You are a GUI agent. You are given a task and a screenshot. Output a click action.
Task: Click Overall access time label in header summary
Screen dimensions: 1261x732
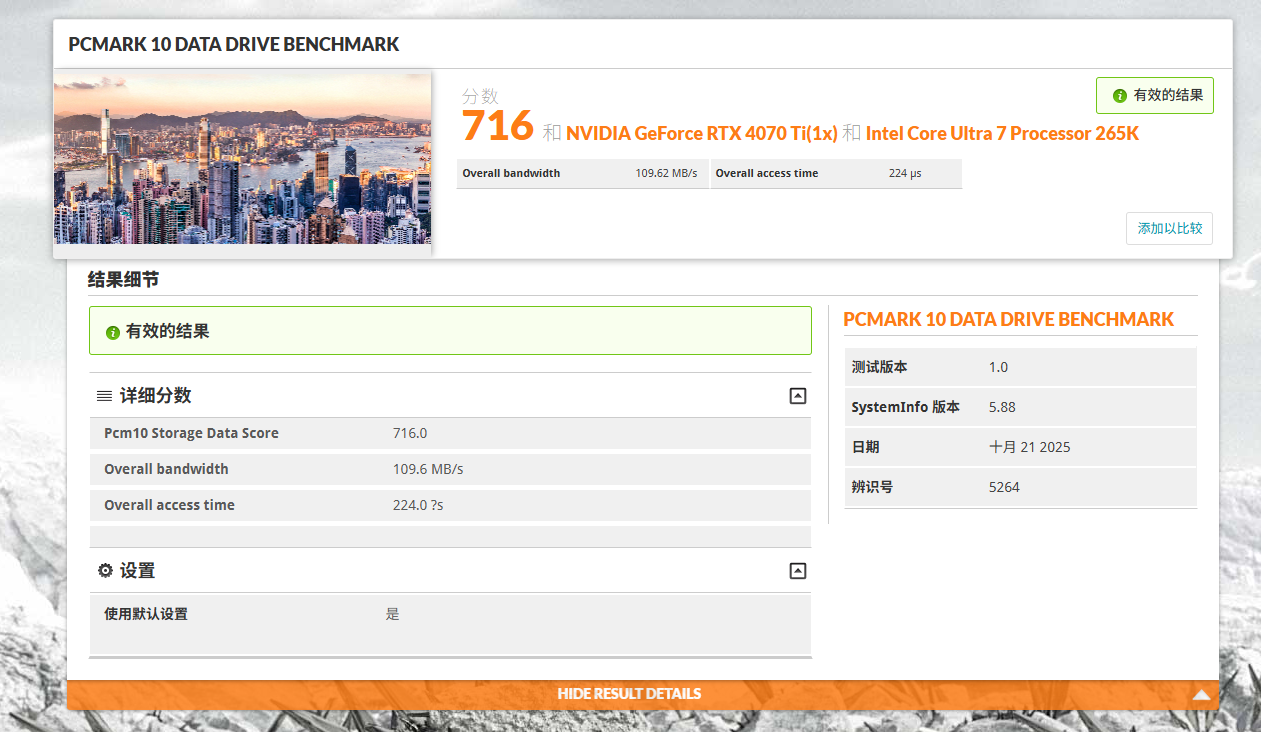pos(767,173)
